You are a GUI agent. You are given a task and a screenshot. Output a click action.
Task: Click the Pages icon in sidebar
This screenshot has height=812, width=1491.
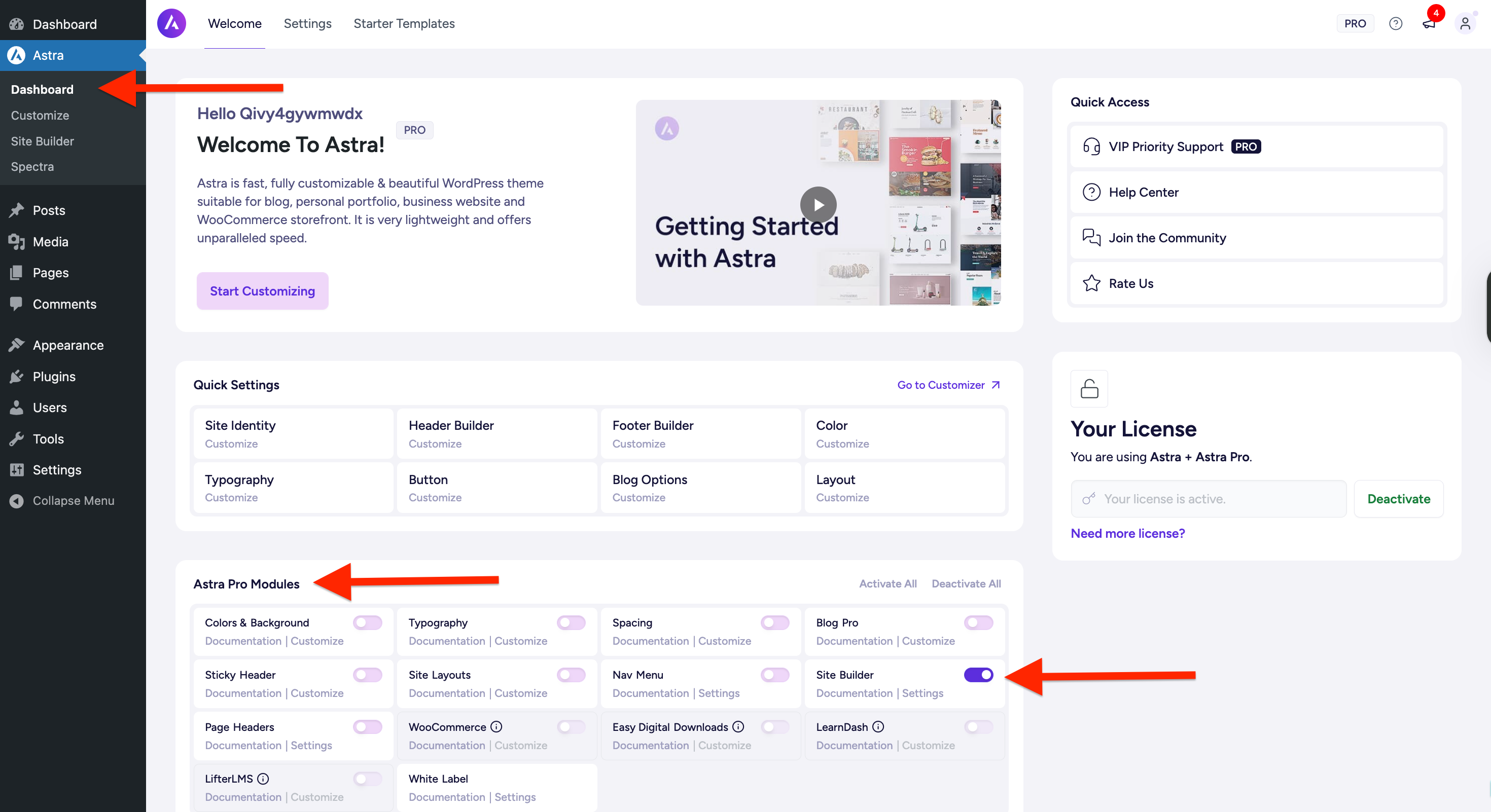pos(16,272)
